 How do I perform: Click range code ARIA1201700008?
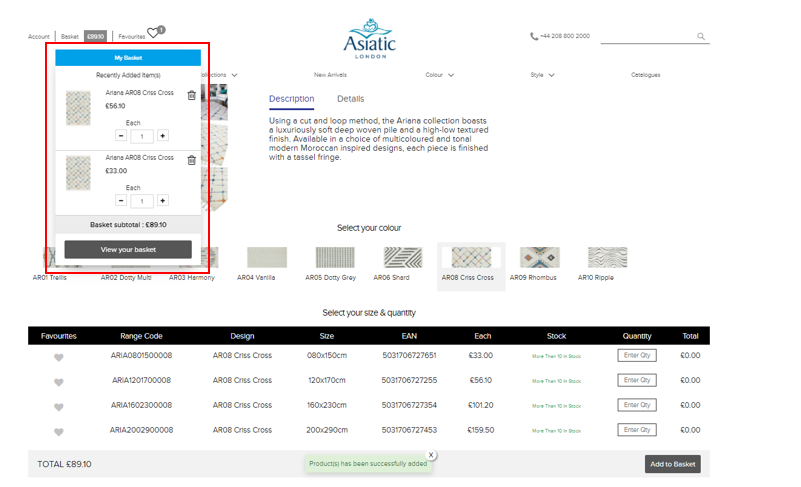click(x=142, y=380)
